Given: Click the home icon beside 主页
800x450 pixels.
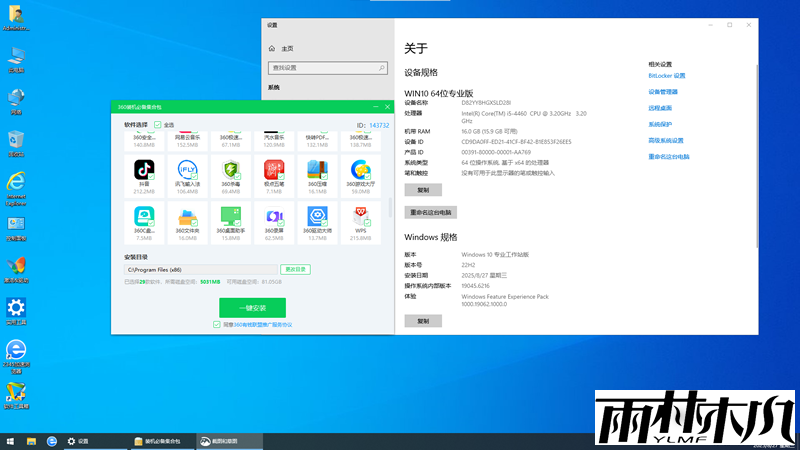Looking at the screenshot, I should coord(272,48).
